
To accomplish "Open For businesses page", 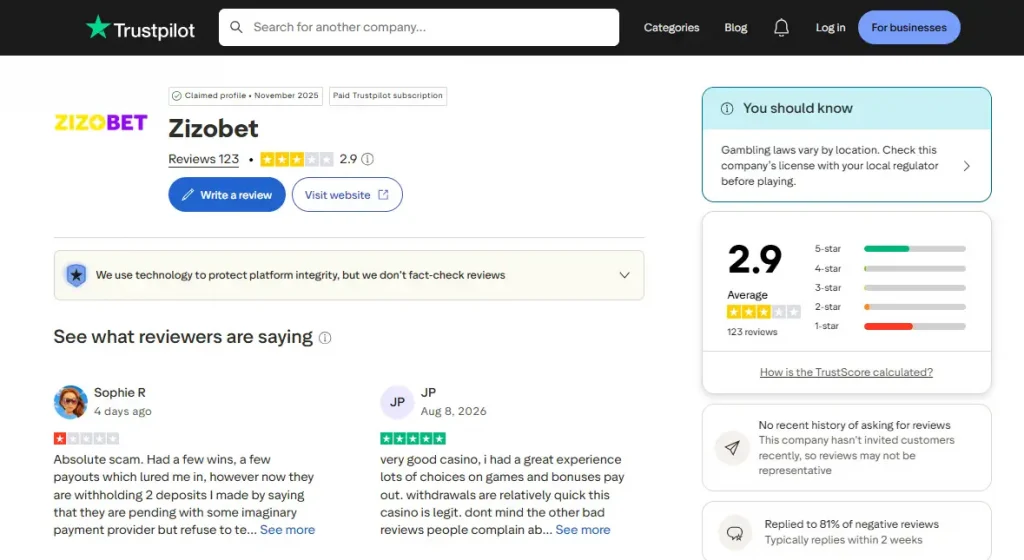I will 908,27.
